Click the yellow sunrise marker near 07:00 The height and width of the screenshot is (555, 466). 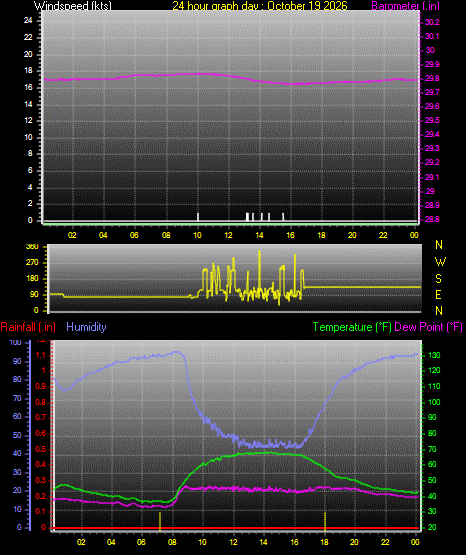(x=160, y=521)
